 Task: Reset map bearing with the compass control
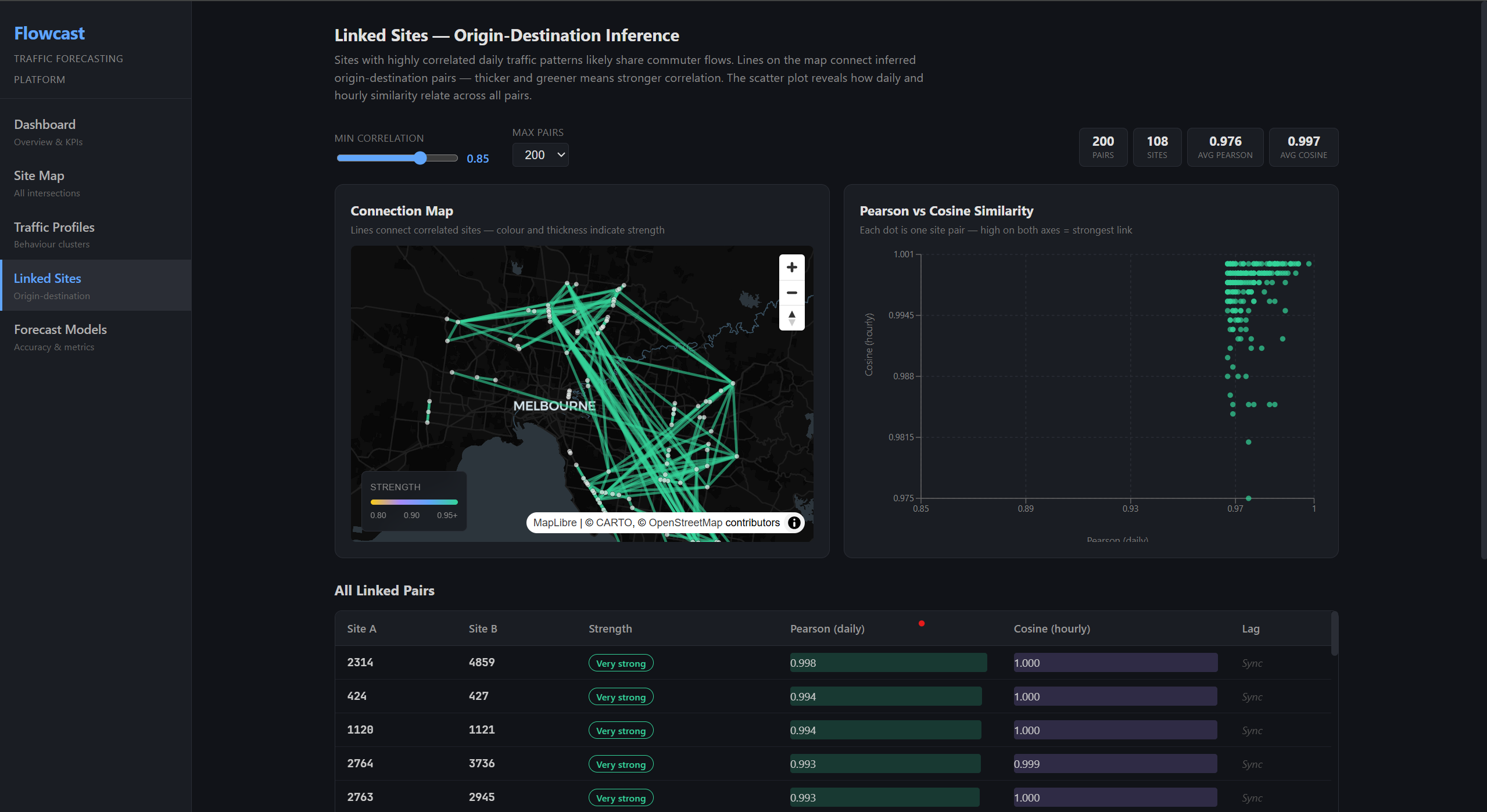pos(791,318)
